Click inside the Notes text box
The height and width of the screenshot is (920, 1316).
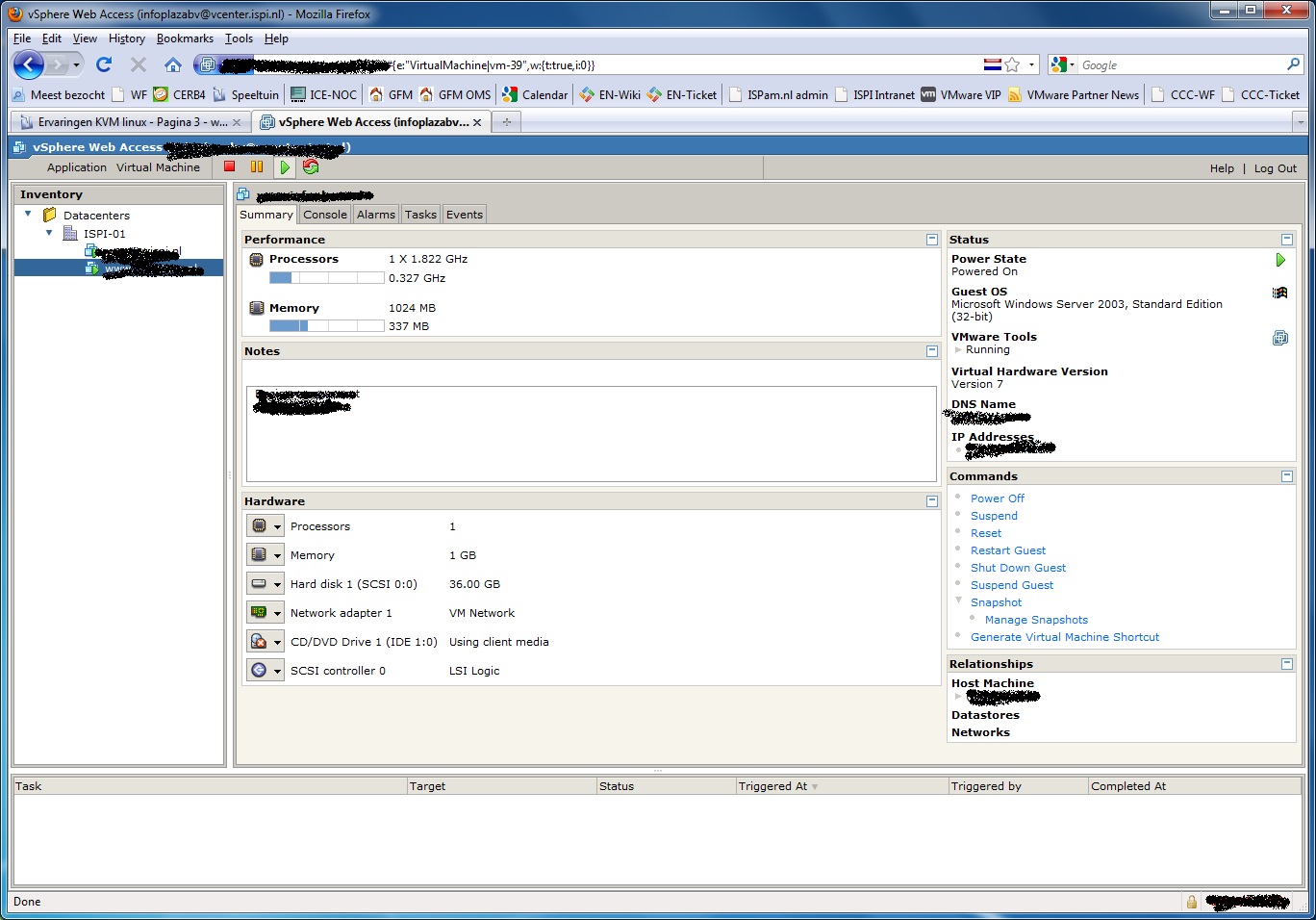click(x=592, y=434)
